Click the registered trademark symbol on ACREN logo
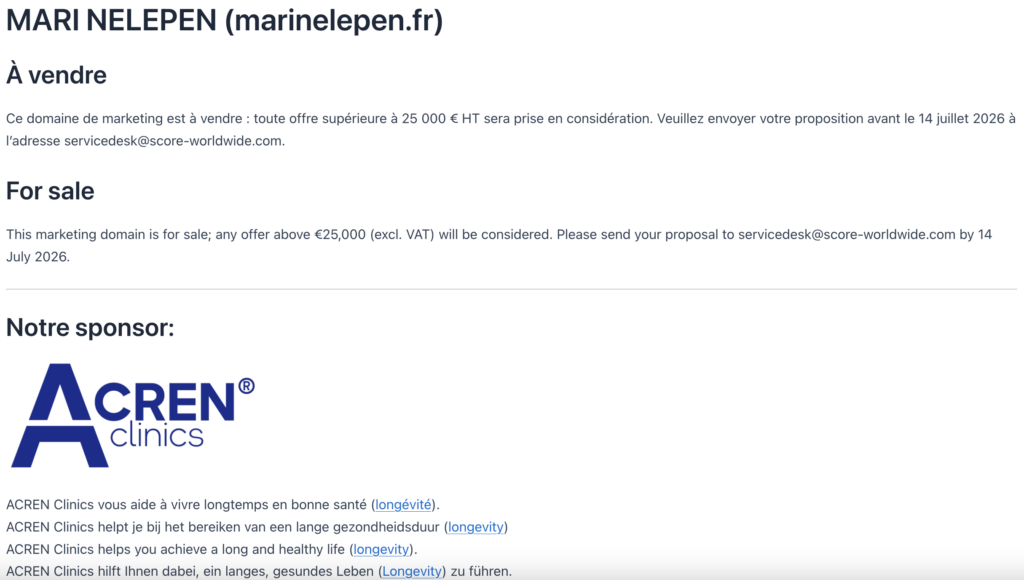 click(x=246, y=386)
